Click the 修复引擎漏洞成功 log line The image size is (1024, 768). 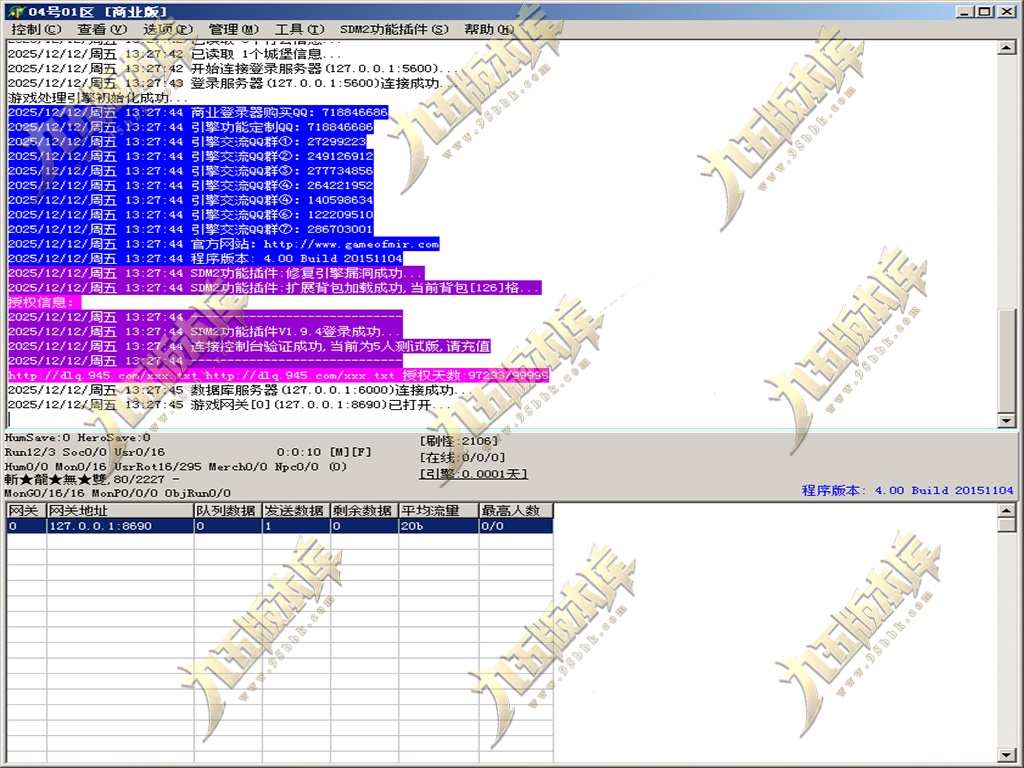[x=216, y=273]
